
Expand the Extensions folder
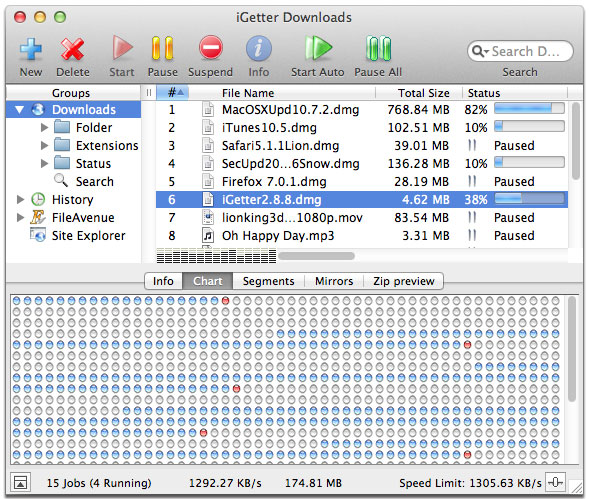click(44, 145)
